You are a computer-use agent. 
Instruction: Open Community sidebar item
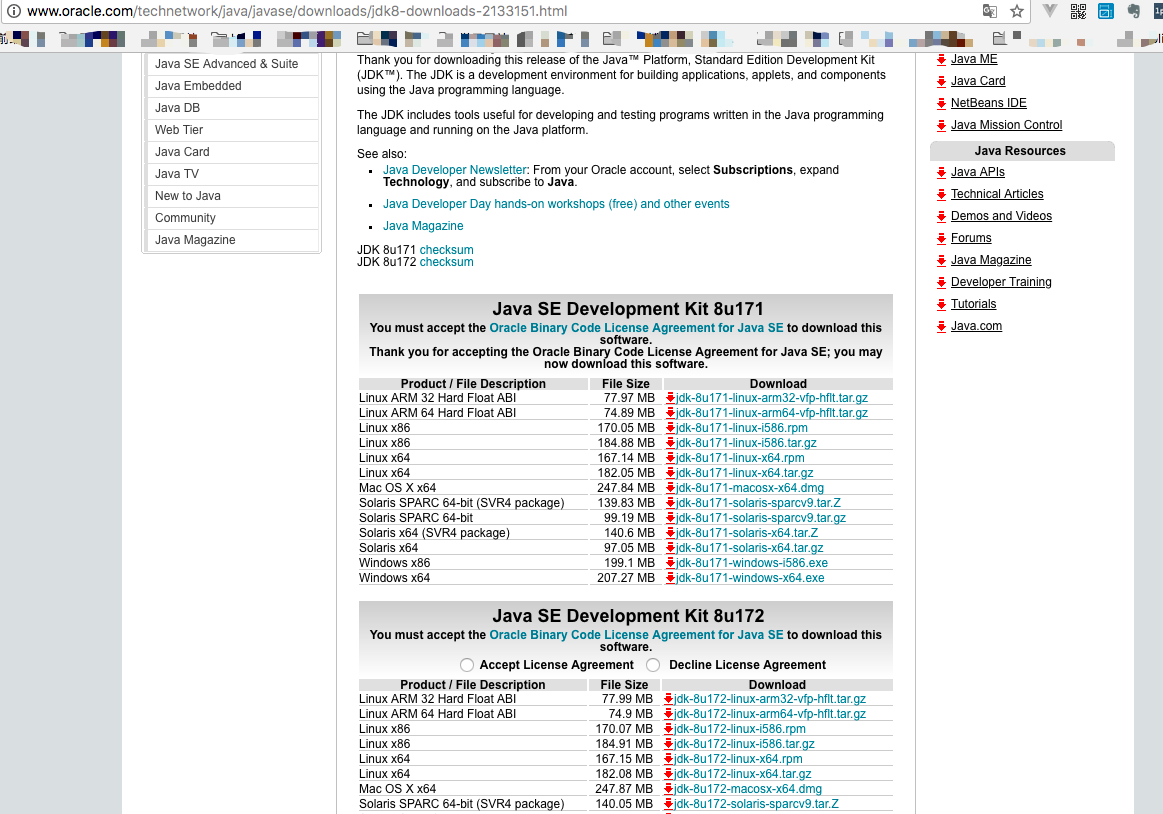(x=233, y=218)
